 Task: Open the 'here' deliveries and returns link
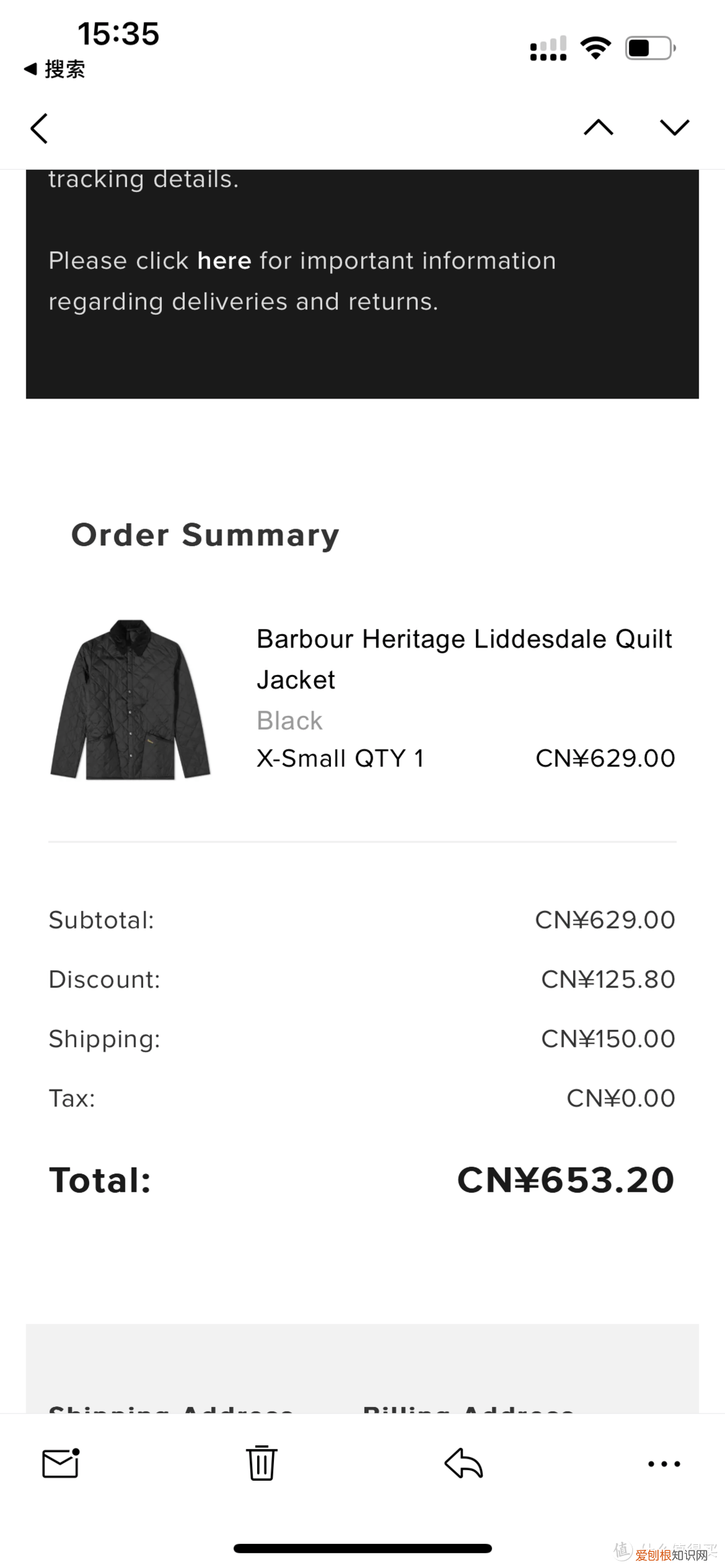tap(224, 260)
